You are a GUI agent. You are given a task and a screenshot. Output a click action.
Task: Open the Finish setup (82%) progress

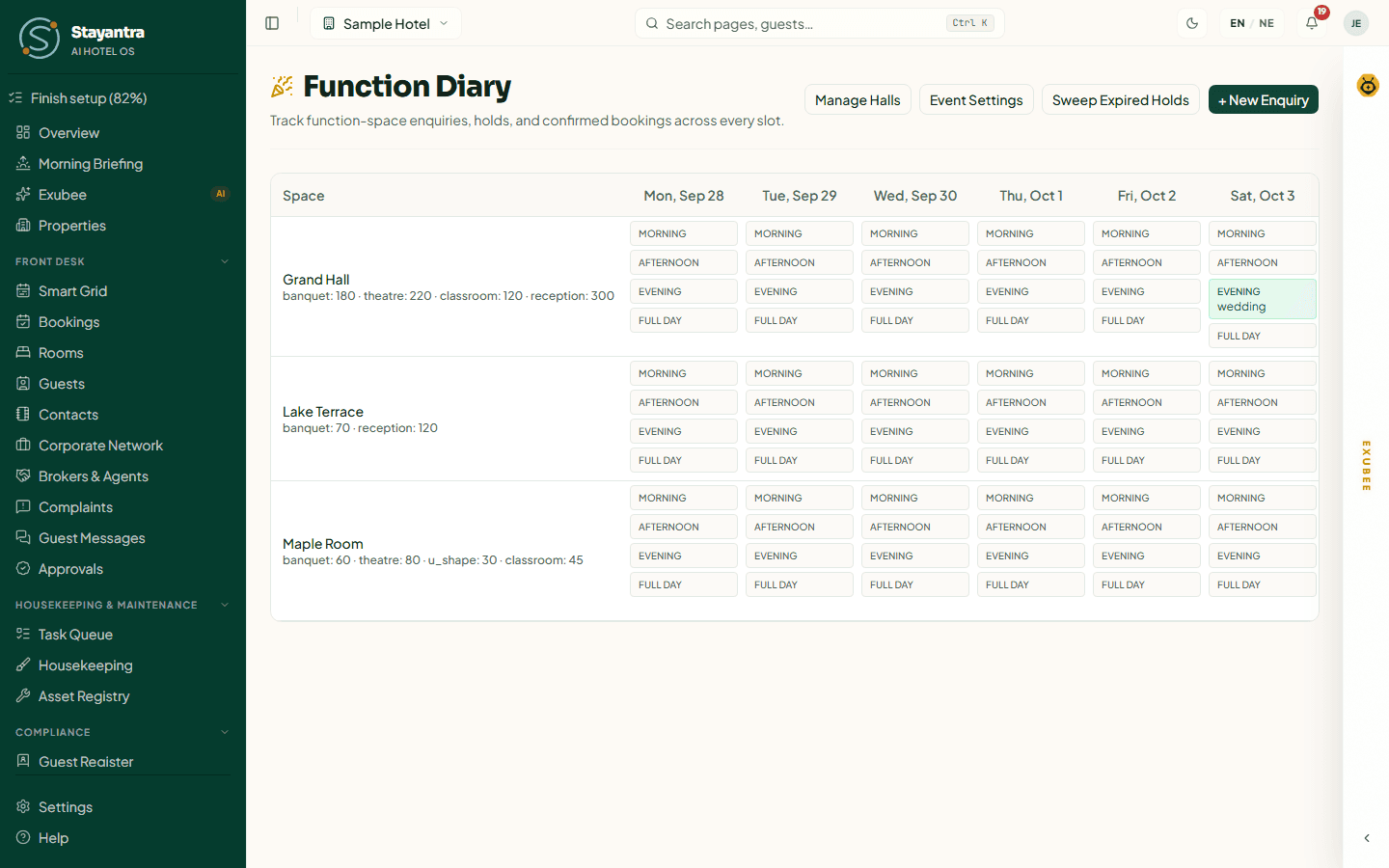click(123, 98)
